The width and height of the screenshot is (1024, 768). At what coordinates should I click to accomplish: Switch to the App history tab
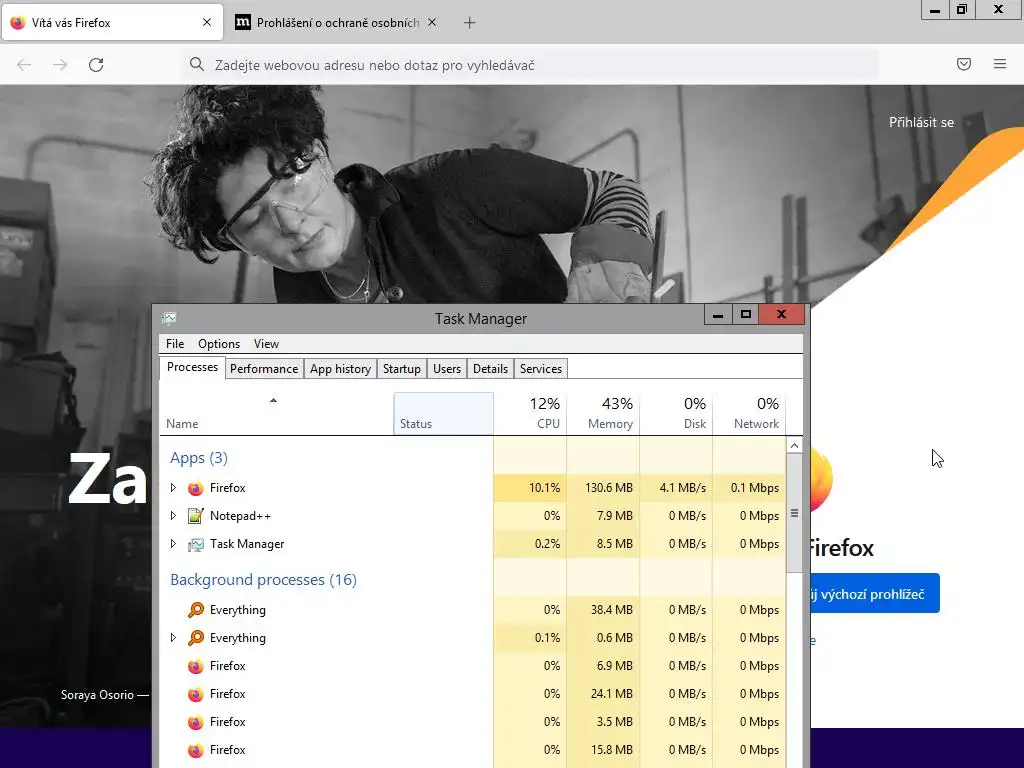tap(340, 369)
